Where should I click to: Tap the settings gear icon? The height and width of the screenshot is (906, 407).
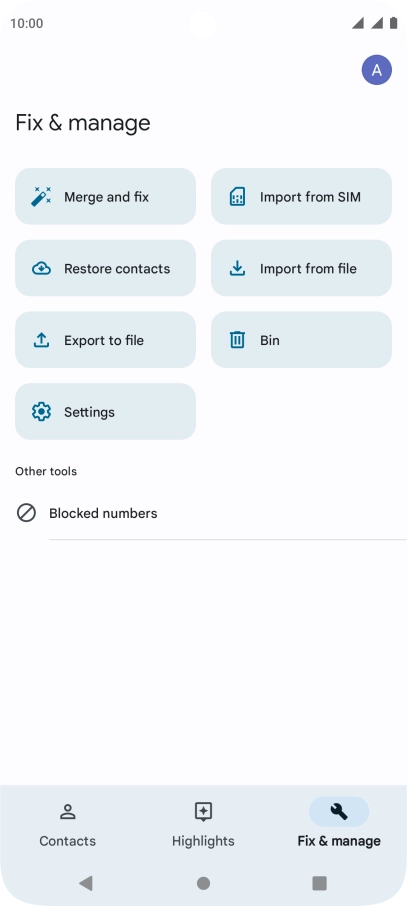click(x=41, y=411)
